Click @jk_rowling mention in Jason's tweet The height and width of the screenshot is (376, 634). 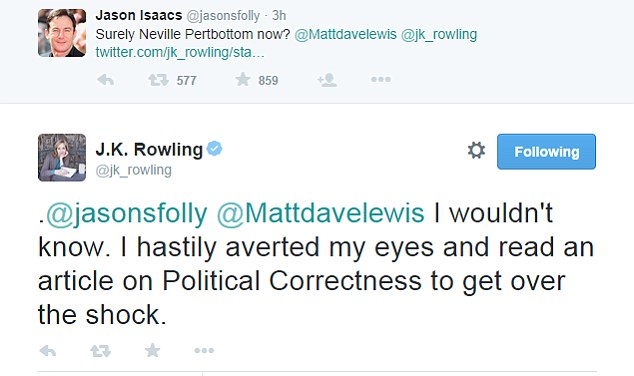point(439,34)
